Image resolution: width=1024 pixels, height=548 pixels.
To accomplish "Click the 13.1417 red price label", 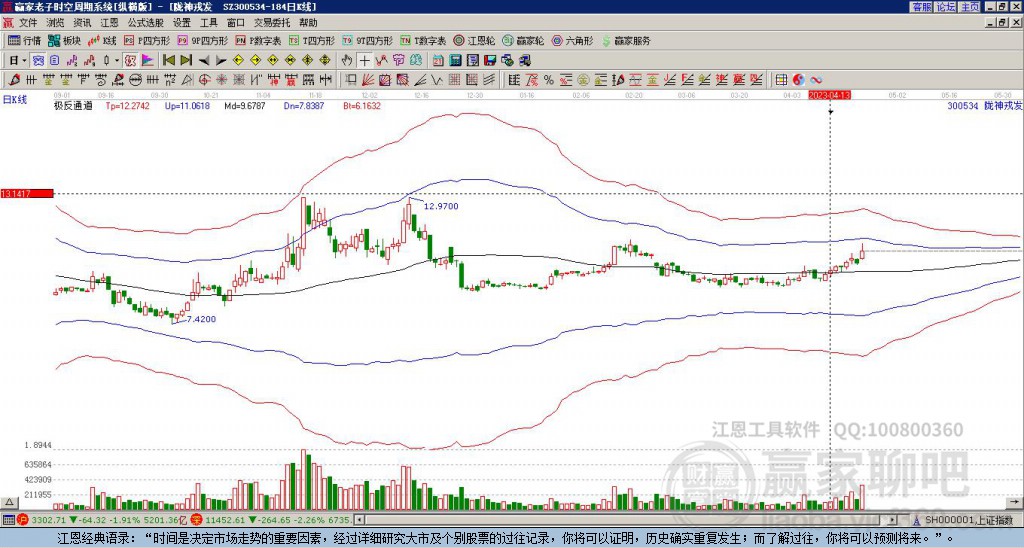I will point(26,193).
